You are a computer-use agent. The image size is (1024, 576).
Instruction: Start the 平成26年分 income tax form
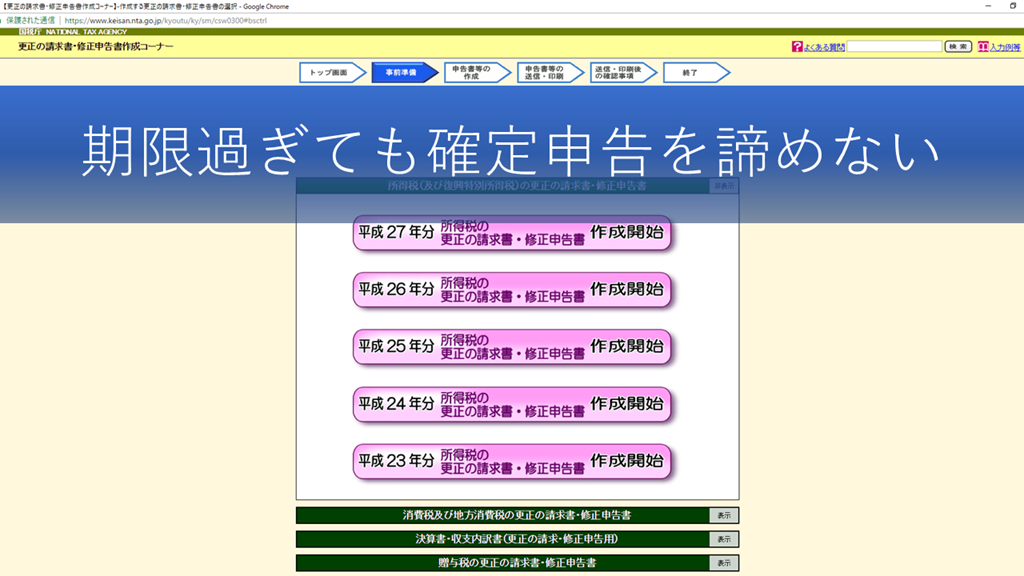pyautogui.click(x=512, y=290)
